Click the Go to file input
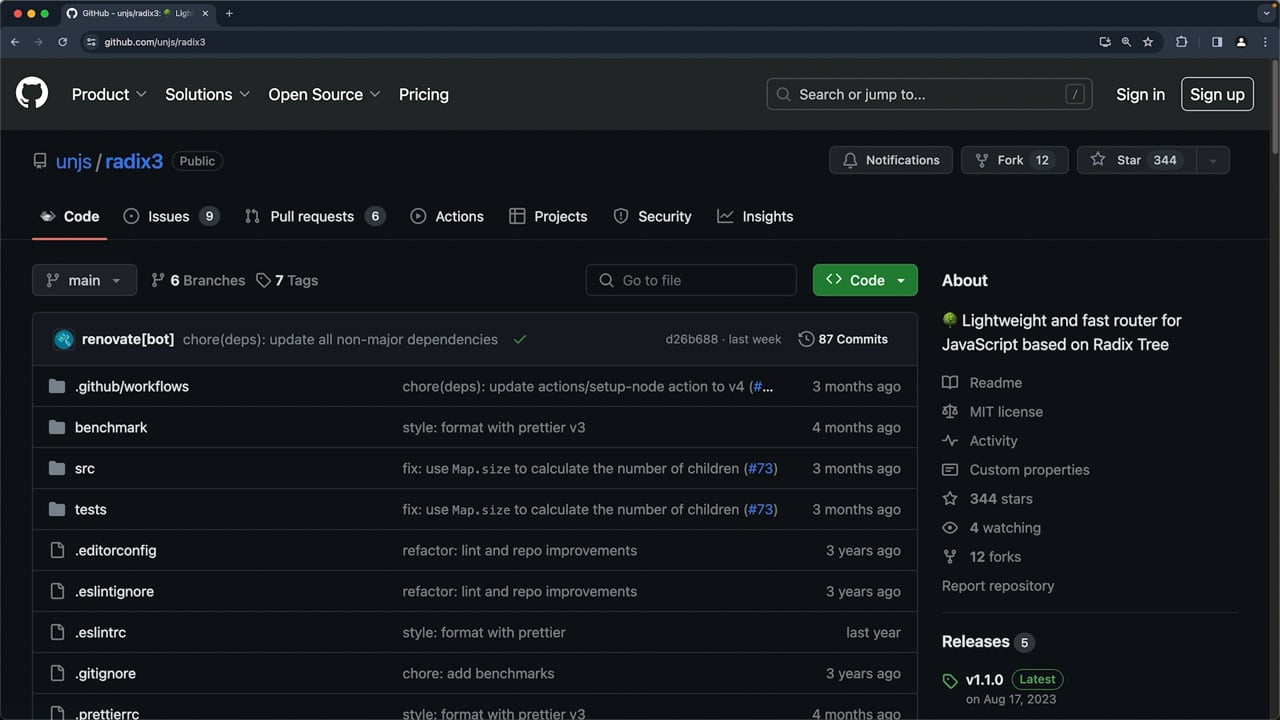This screenshot has width=1280, height=720. pyautogui.click(x=691, y=280)
